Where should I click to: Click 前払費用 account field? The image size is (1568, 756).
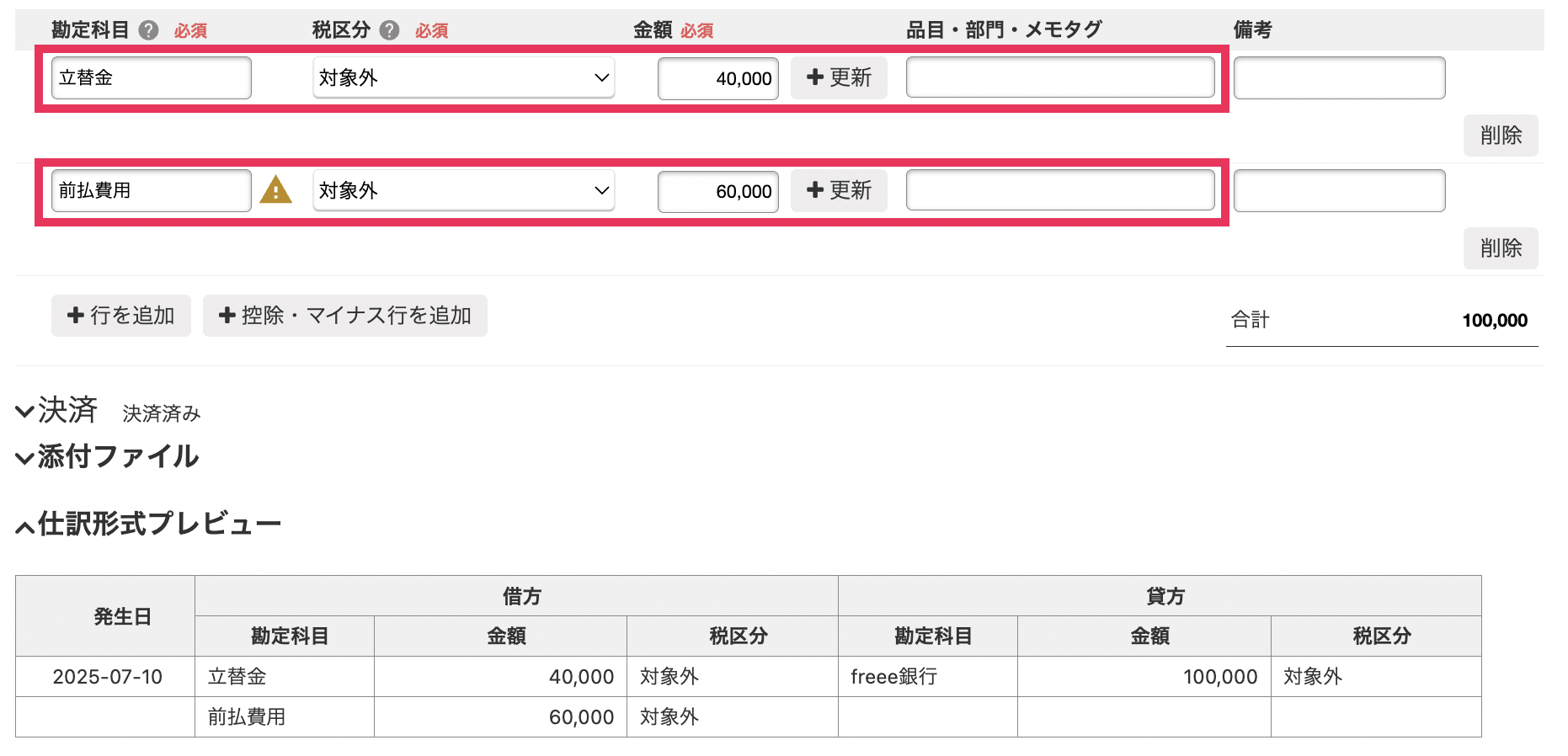(x=152, y=190)
